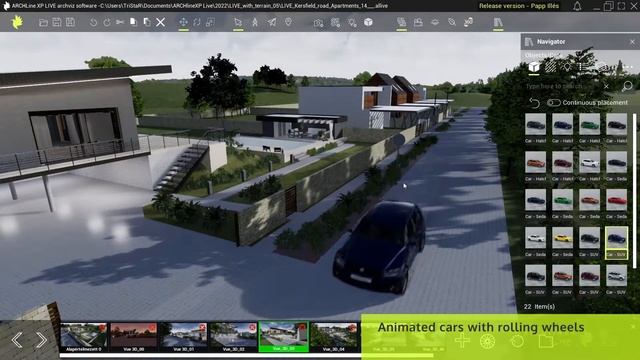Screen dimensions: 640x360
Task: Select the green sedan car thumbnail
Action: [x=562, y=200]
